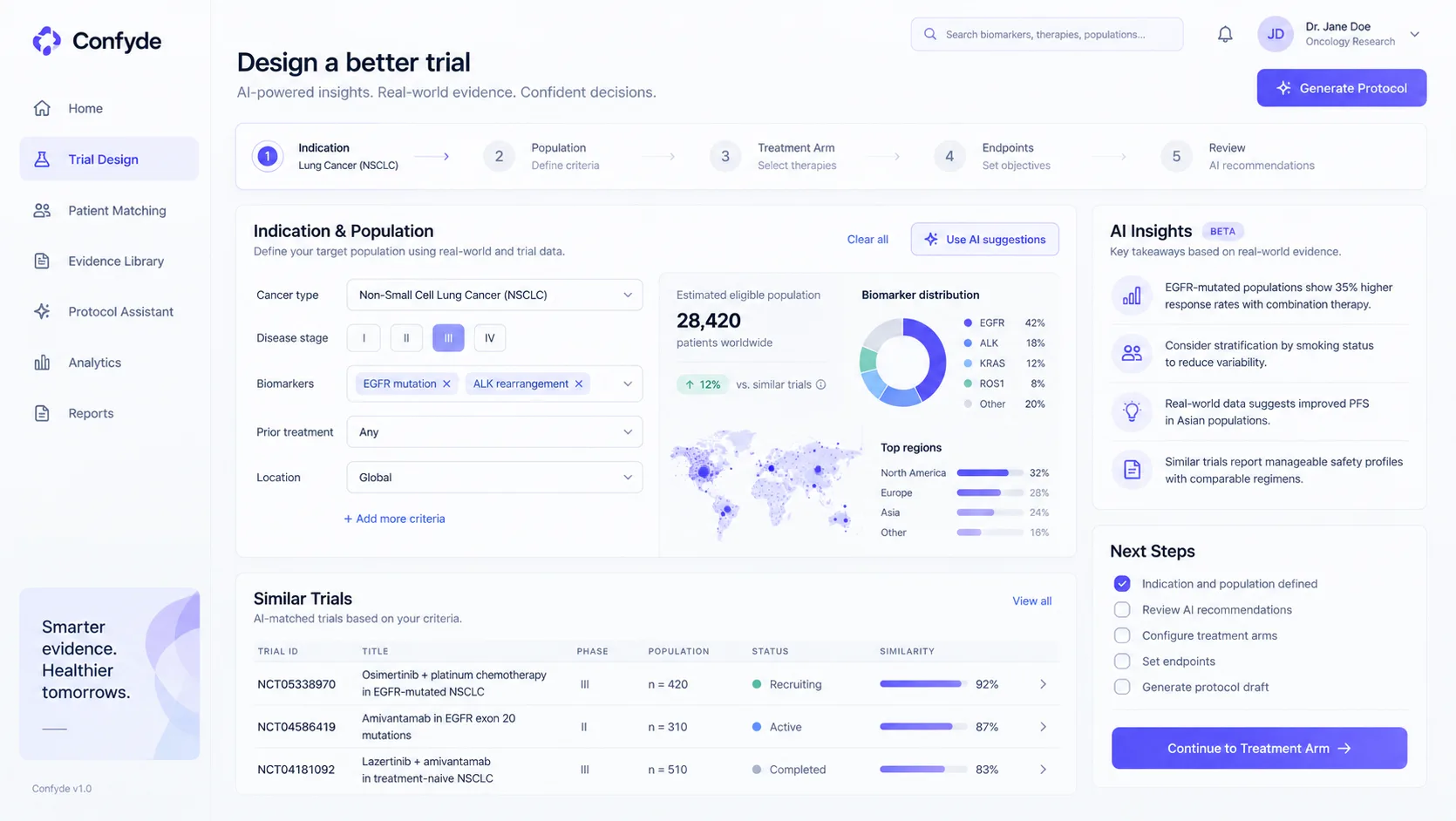The image size is (1456, 821).
Task: Click the 92% similarity bar
Action: pos(923,684)
